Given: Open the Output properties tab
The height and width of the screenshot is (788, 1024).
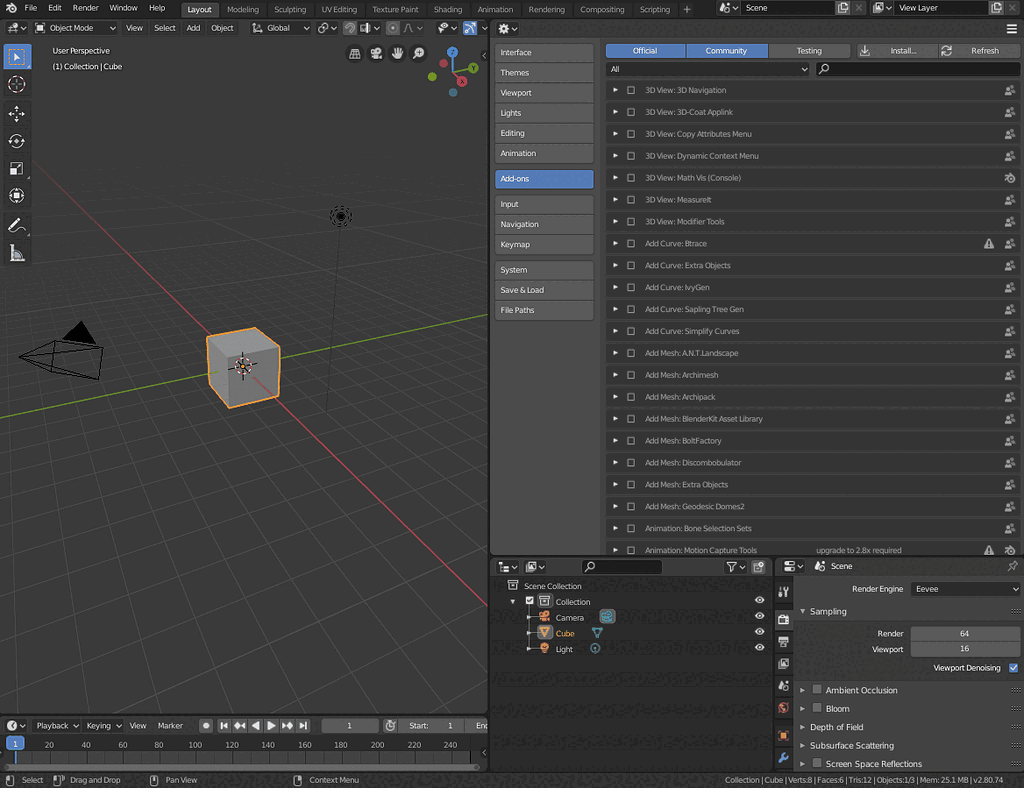Looking at the screenshot, I should [x=784, y=642].
